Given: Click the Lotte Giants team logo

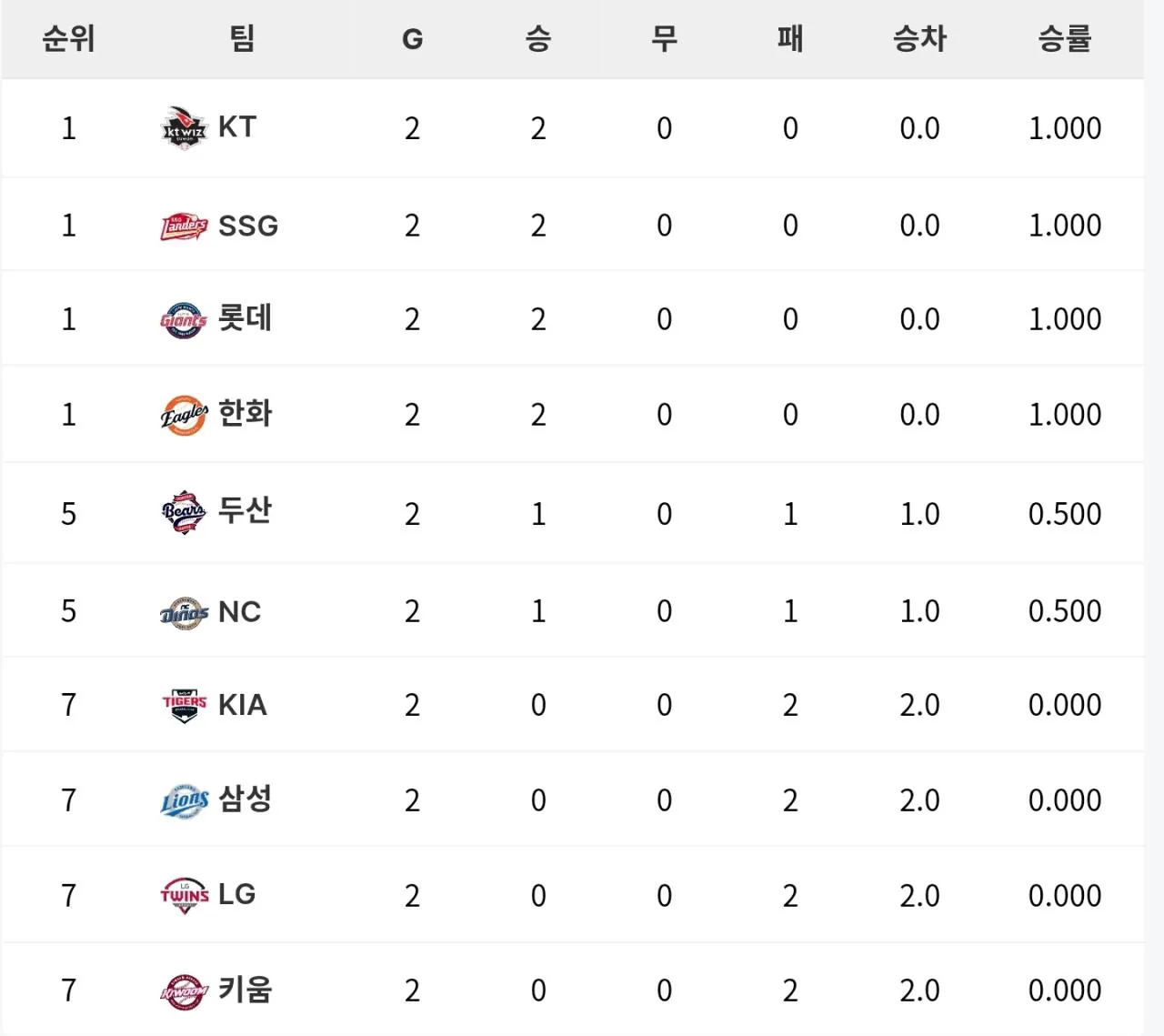Looking at the screenshot, I should (184, 320).
